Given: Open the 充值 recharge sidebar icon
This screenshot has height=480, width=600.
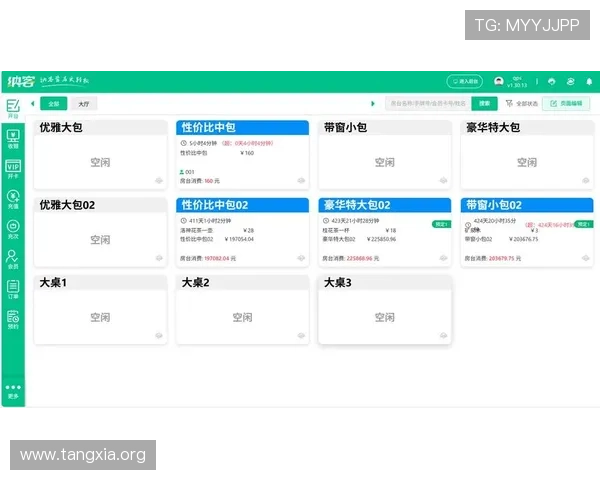Looking at the screenshot, I should (13, 199).
